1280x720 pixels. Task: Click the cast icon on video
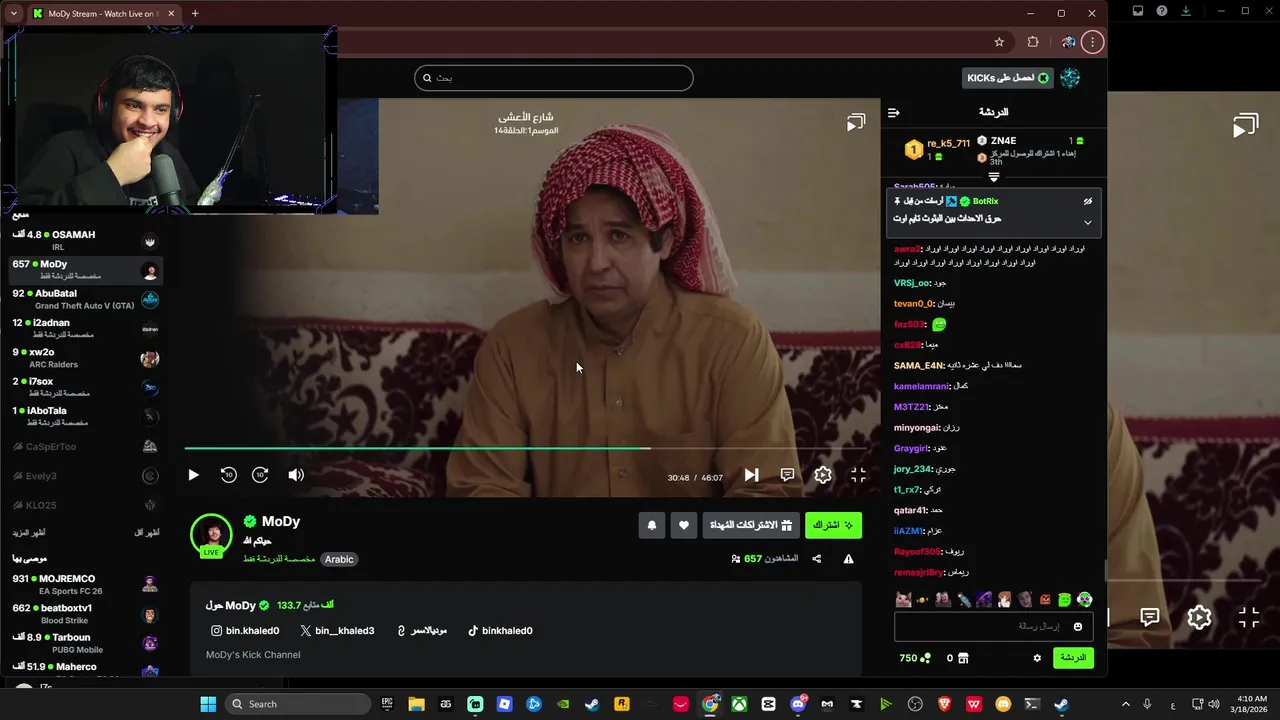click(855, 123)
